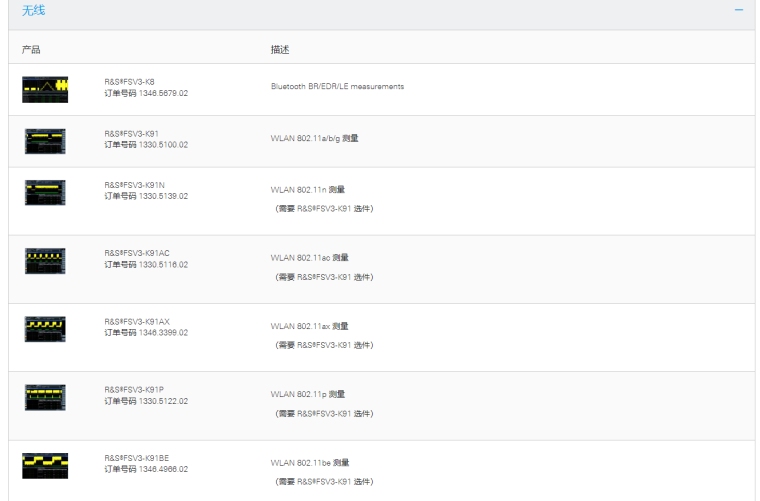Click the 描述 column header
760x501 pixels.
pos(280,49)
